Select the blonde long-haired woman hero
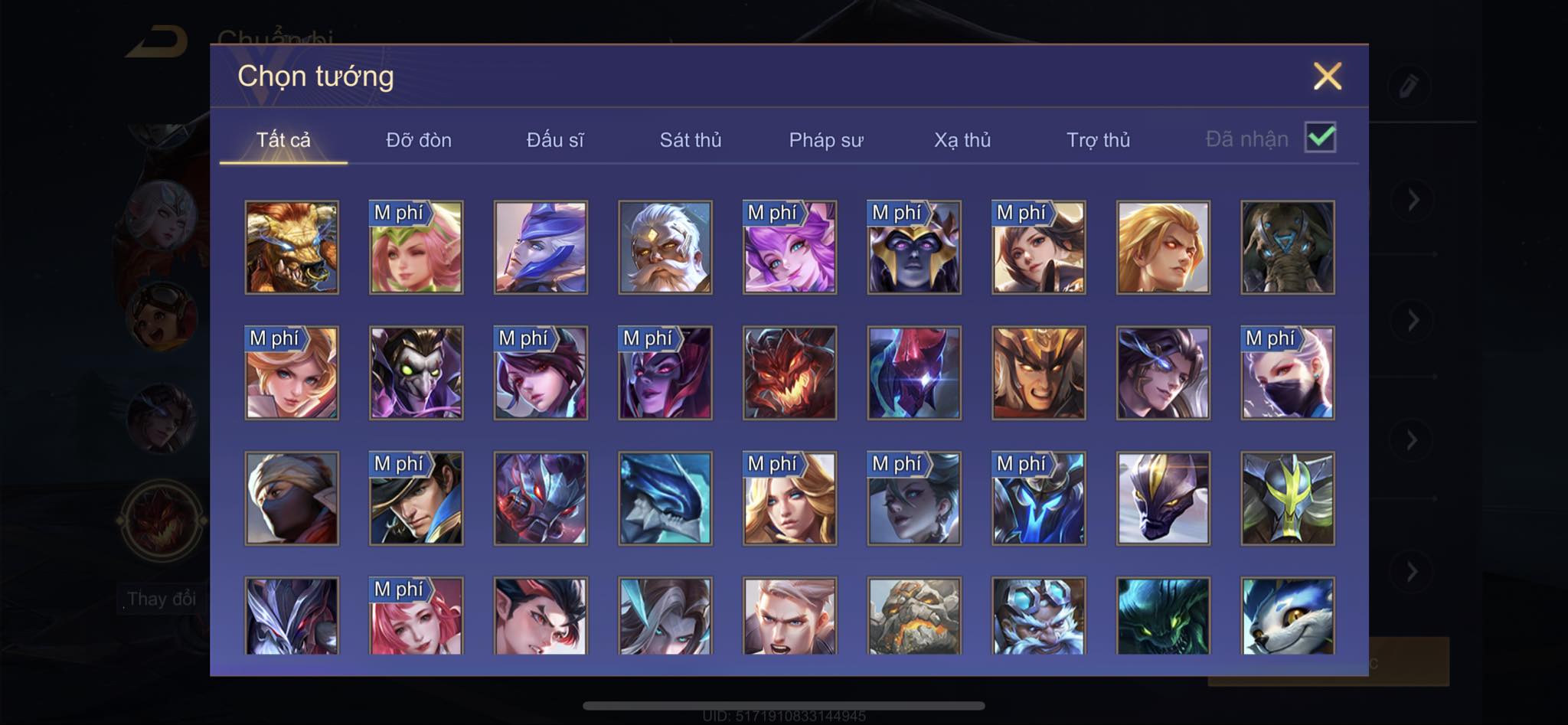This screenshot has width=1568, height=725. [789, 498]
